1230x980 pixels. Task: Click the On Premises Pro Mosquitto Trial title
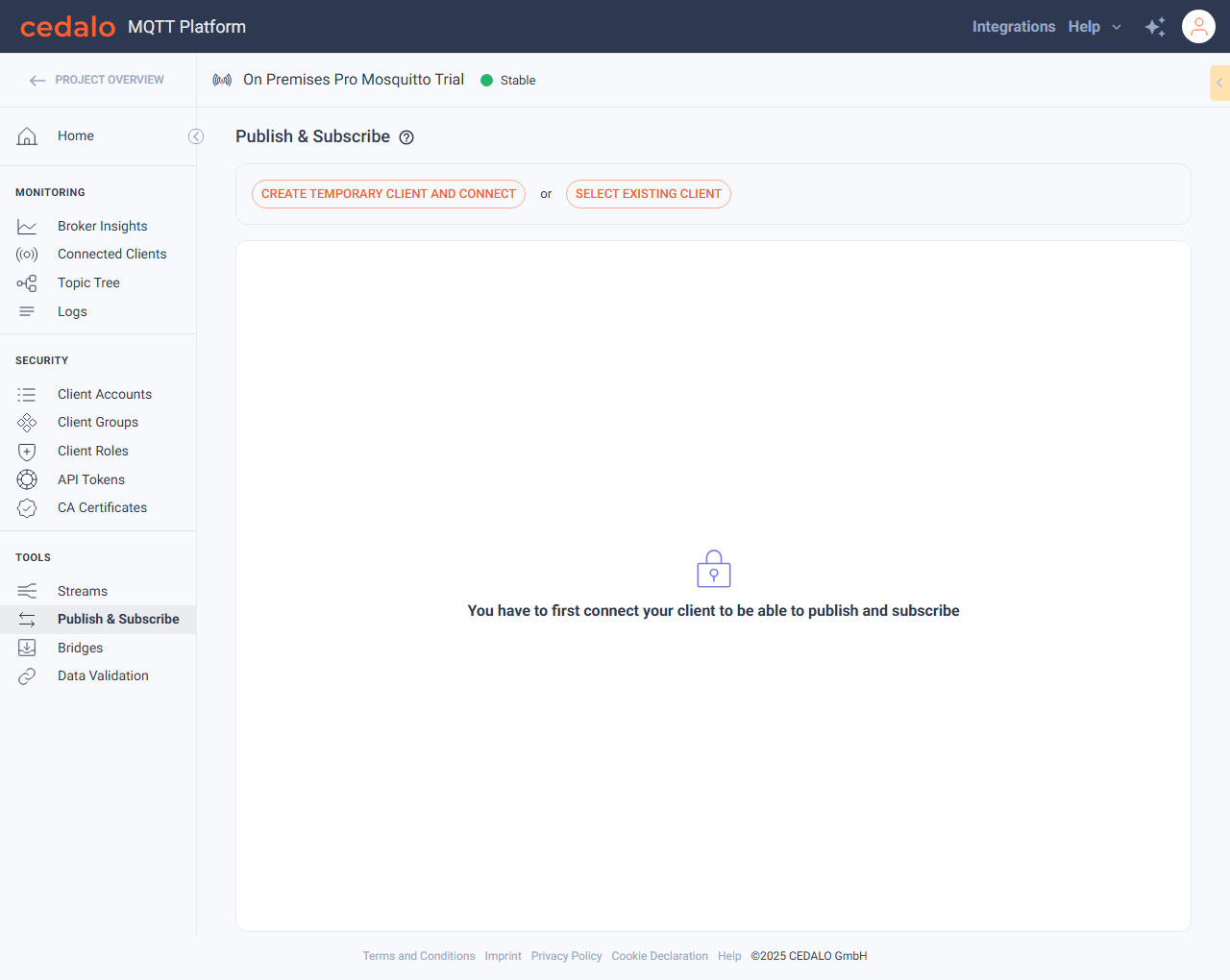pyautogui.click(x=354, y=80)
